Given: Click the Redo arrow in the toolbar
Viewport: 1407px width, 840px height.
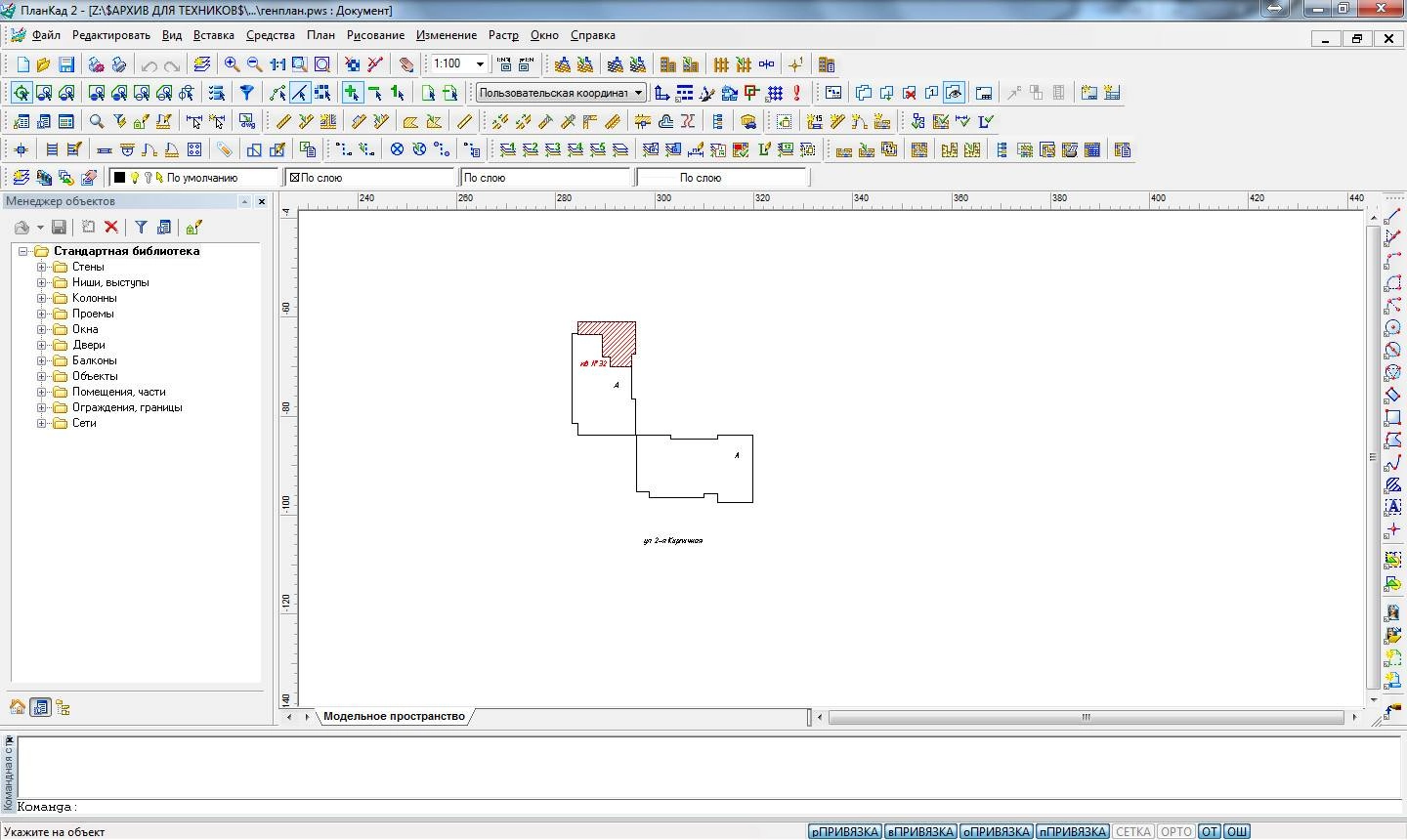Looking at the screenshot, I should pyautogui.click(x=172, y=65).
